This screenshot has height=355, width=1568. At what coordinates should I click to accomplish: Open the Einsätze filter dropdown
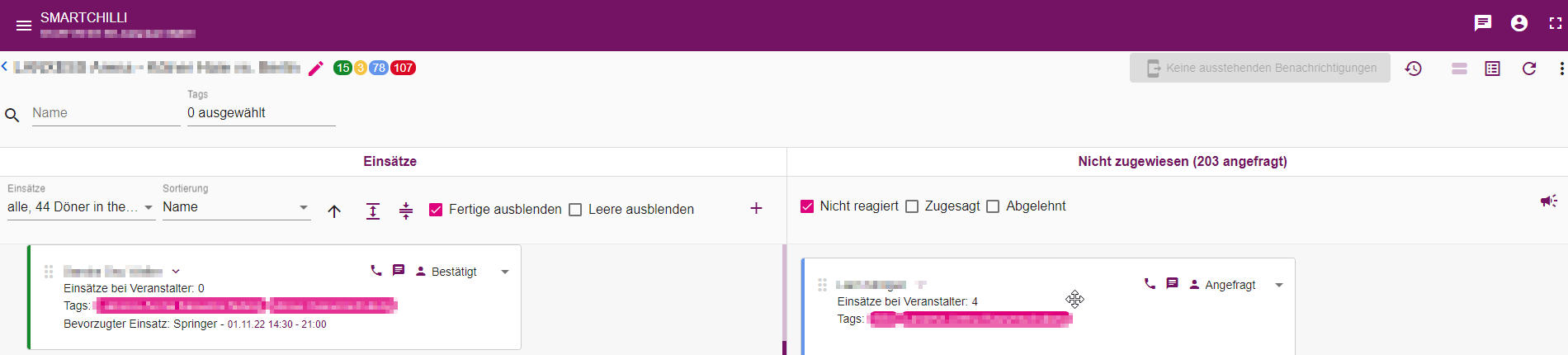pos(81,207)
